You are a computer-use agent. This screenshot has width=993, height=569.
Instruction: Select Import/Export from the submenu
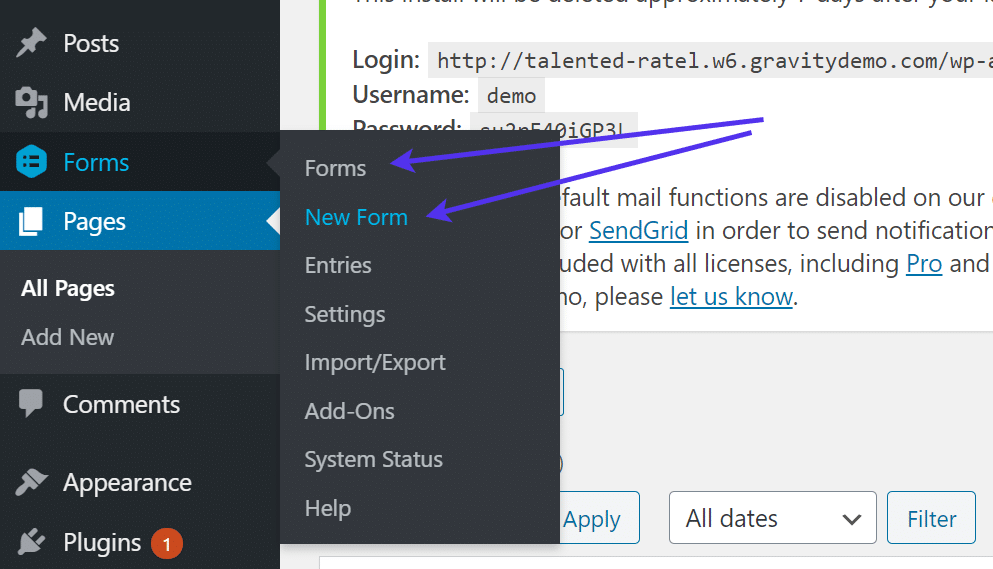point(375,362)
